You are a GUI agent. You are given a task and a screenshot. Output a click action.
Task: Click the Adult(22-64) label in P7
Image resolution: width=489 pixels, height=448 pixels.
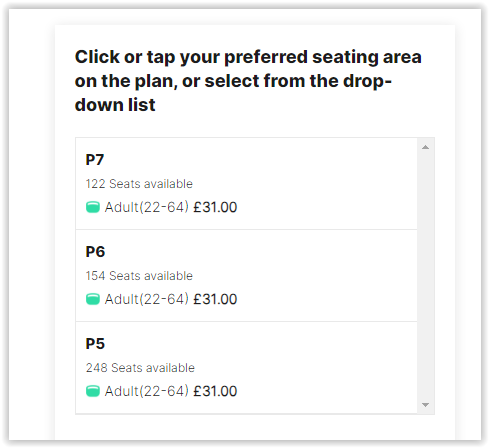[147, 207]
